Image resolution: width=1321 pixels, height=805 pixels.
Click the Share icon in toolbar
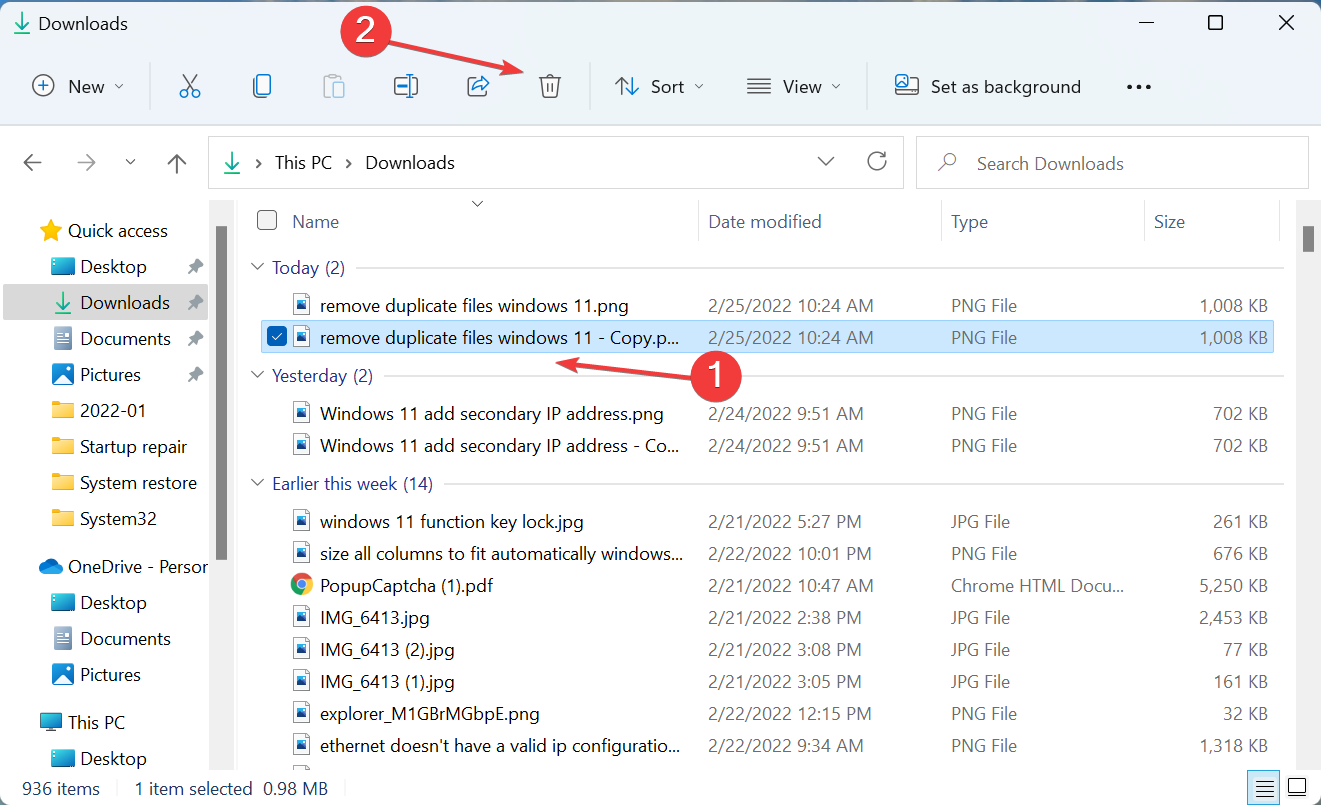coord(478,87)
